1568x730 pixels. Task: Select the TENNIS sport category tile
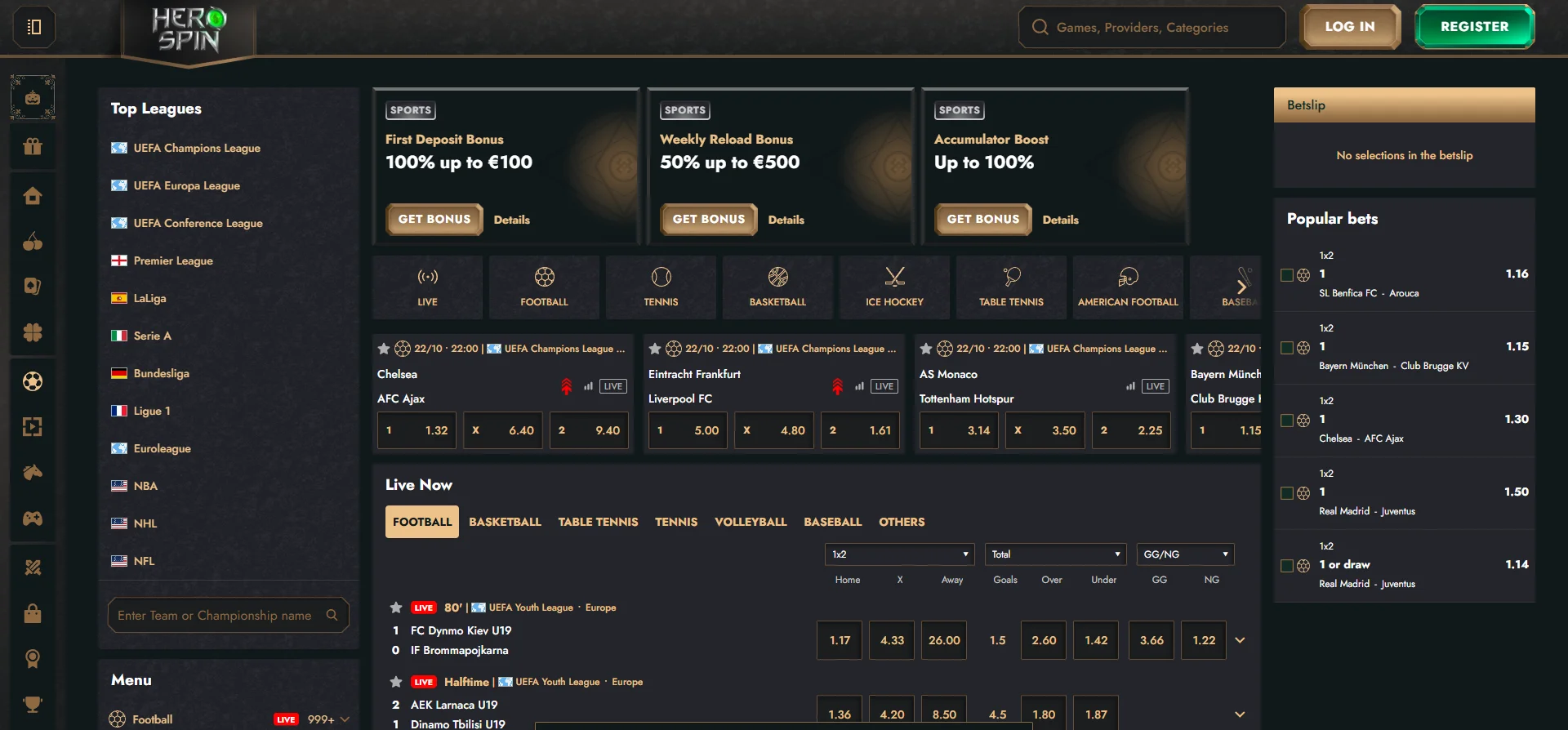(x=661, y=287)
